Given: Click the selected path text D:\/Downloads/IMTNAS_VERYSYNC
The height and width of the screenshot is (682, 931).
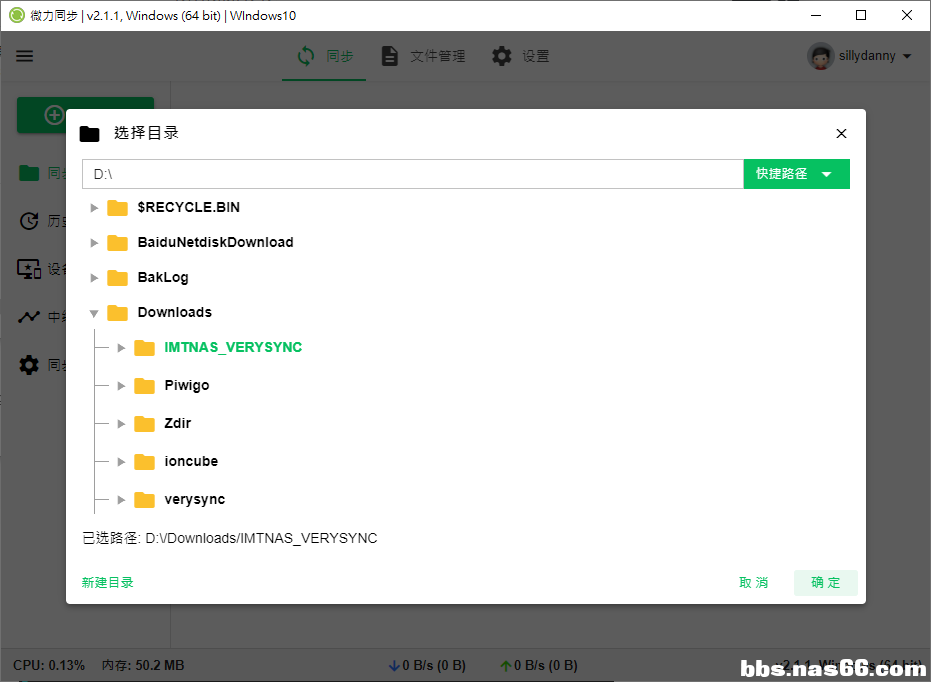Looking at the screenshot, I should (x=261, y=538).
